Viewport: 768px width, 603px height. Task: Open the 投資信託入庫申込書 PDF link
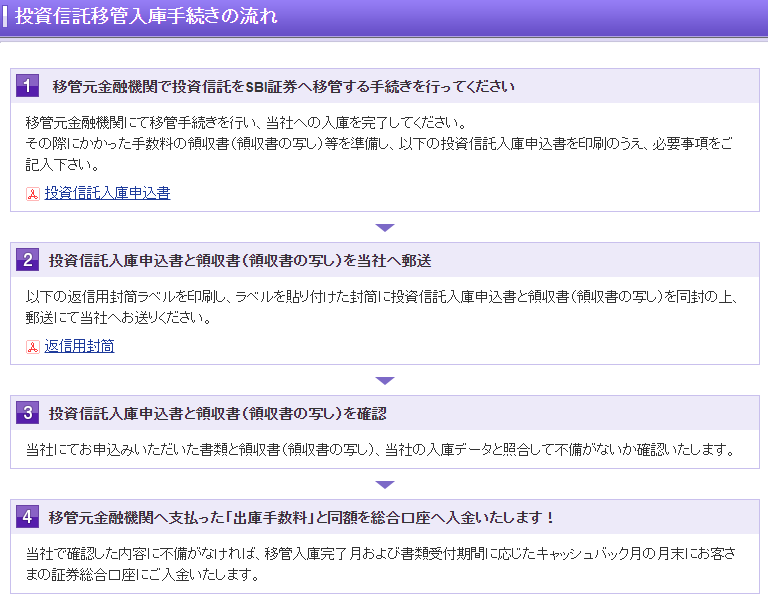[x=107, y=193]
